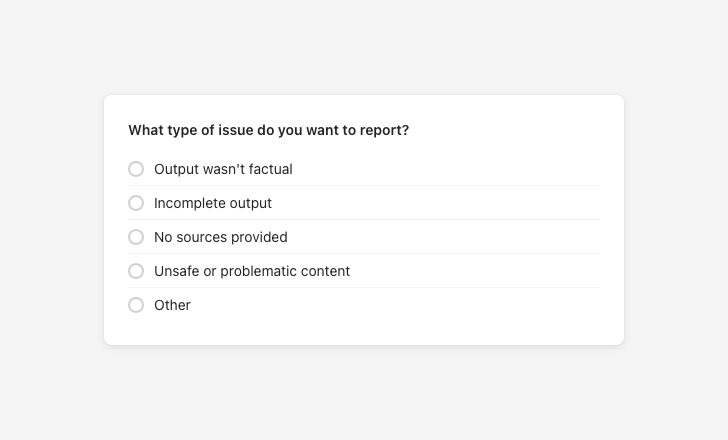728x440 pixels.
Task: Select the "Other" radio button
Action: 136,305
